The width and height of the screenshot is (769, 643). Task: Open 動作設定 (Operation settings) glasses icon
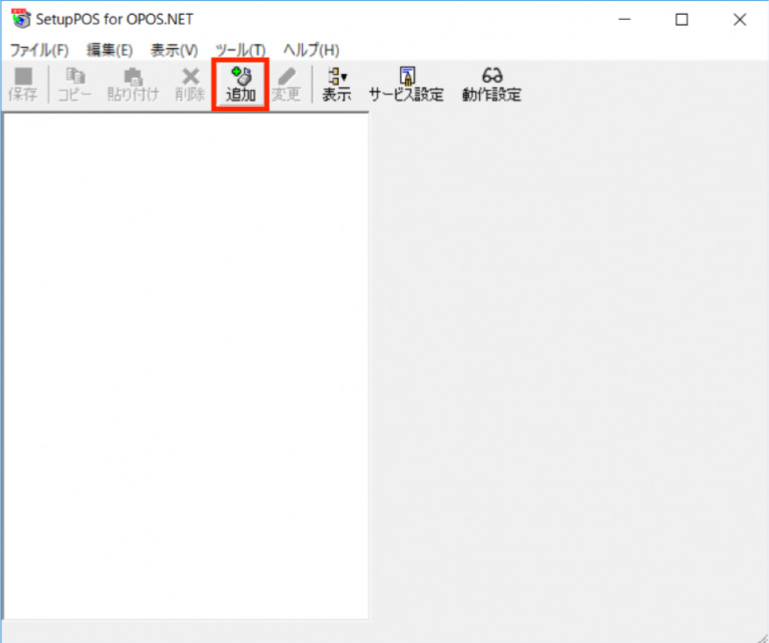[x=492, y=84]
